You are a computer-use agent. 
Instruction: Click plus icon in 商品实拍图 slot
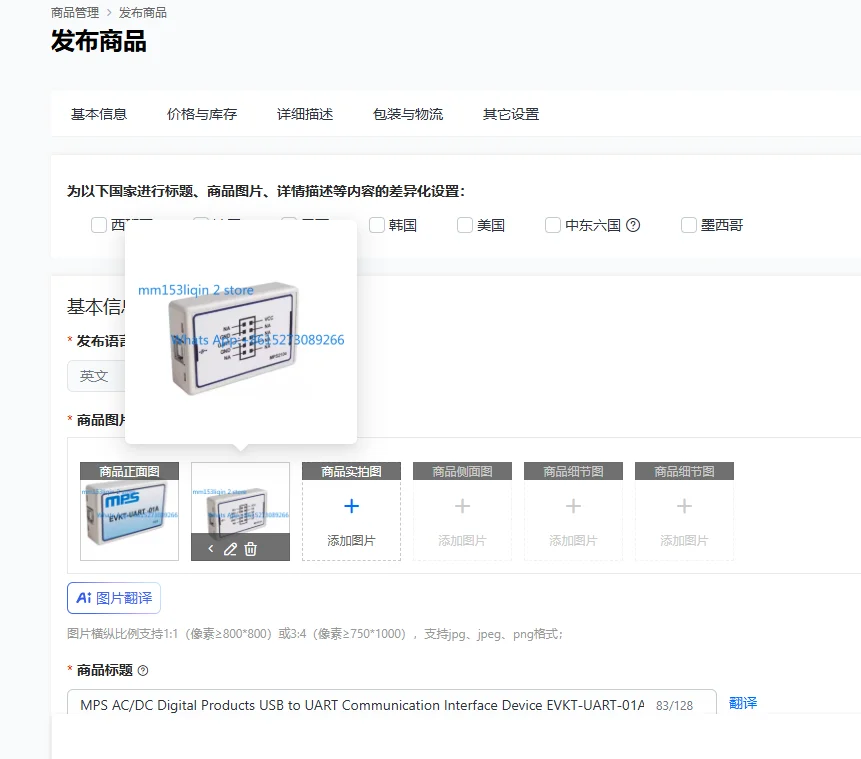click(351, 506)
